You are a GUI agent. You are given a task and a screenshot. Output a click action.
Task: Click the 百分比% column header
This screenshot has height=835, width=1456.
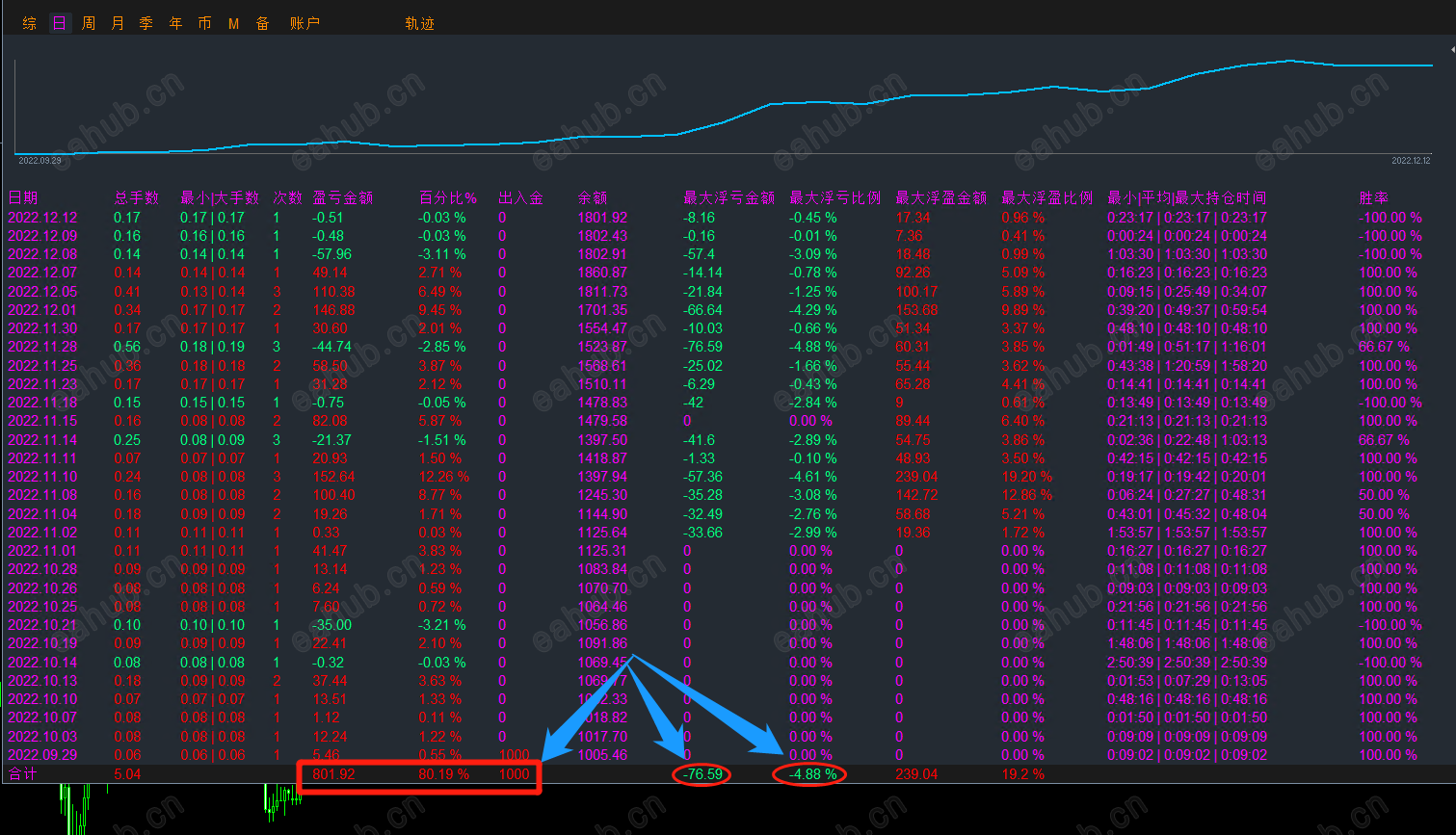click(x=448, y=197)
